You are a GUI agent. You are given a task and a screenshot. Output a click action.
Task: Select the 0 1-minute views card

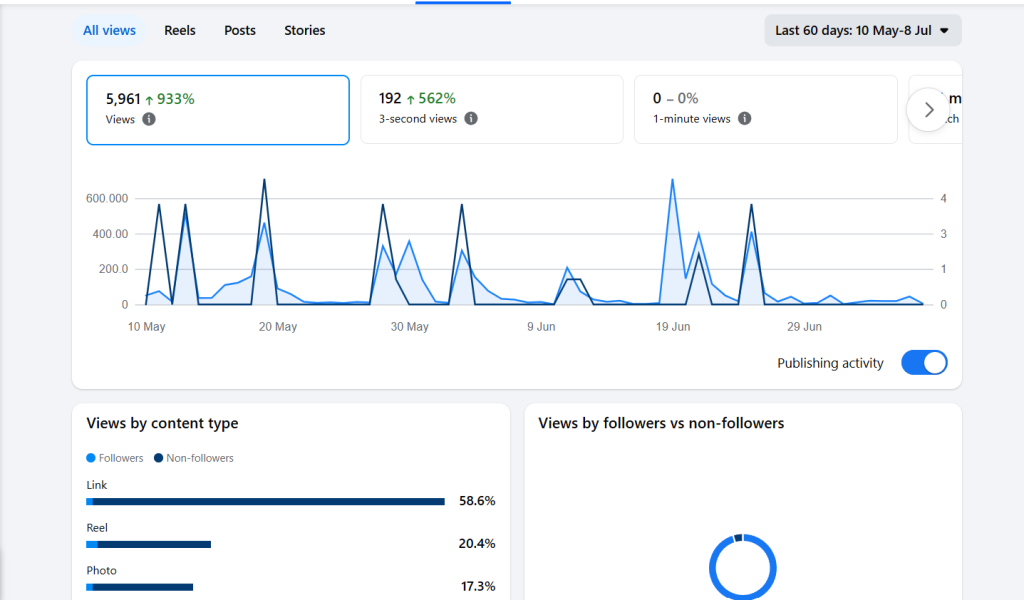[765, 110]
